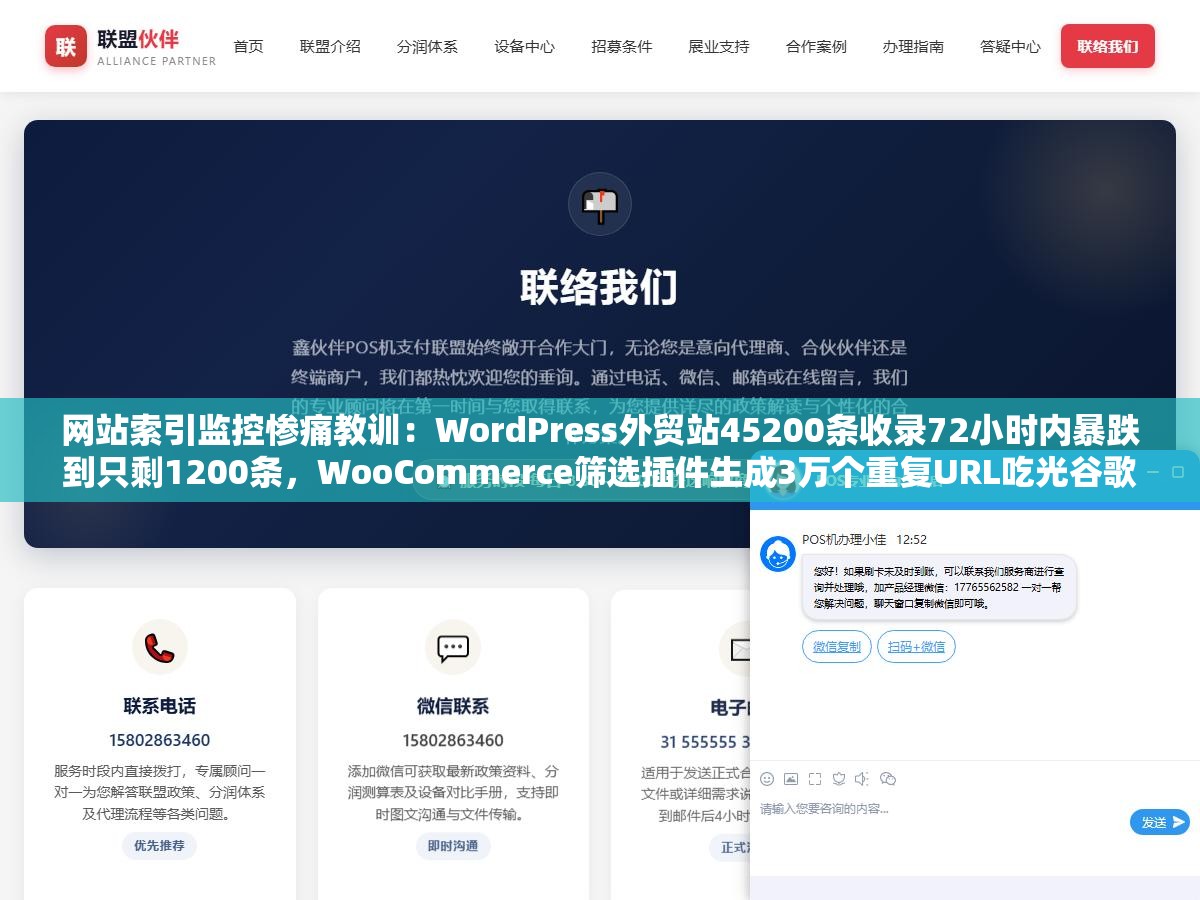Click the 12:52 chat timestamp
This screenshot has height=900, width=1200.
coord(911,539)
